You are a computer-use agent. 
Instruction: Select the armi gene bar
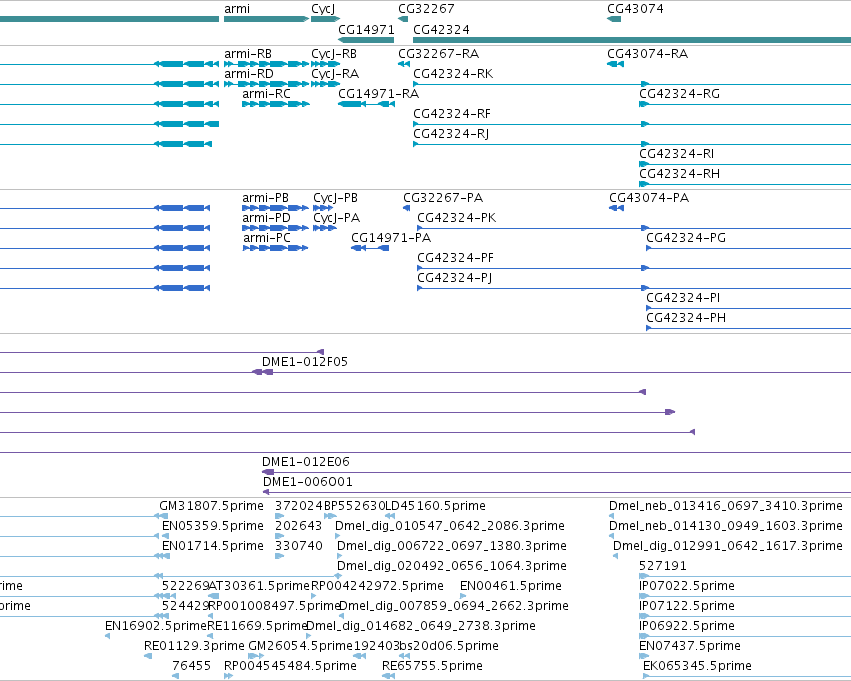coord(266,19)
